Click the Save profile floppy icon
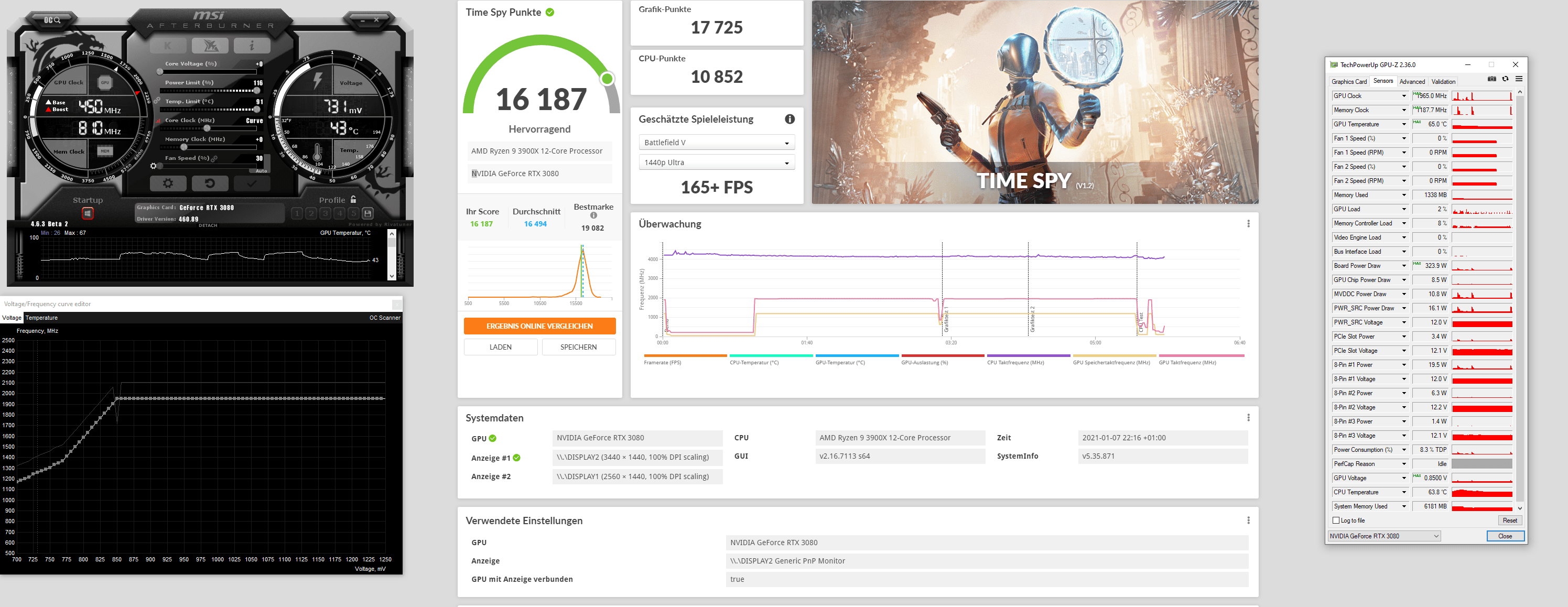 click(367, 213)
